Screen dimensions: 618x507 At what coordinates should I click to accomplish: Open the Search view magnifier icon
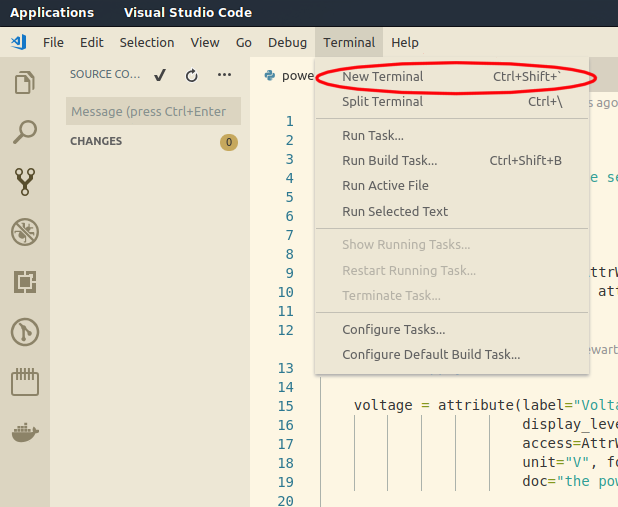tap(25, 132)
